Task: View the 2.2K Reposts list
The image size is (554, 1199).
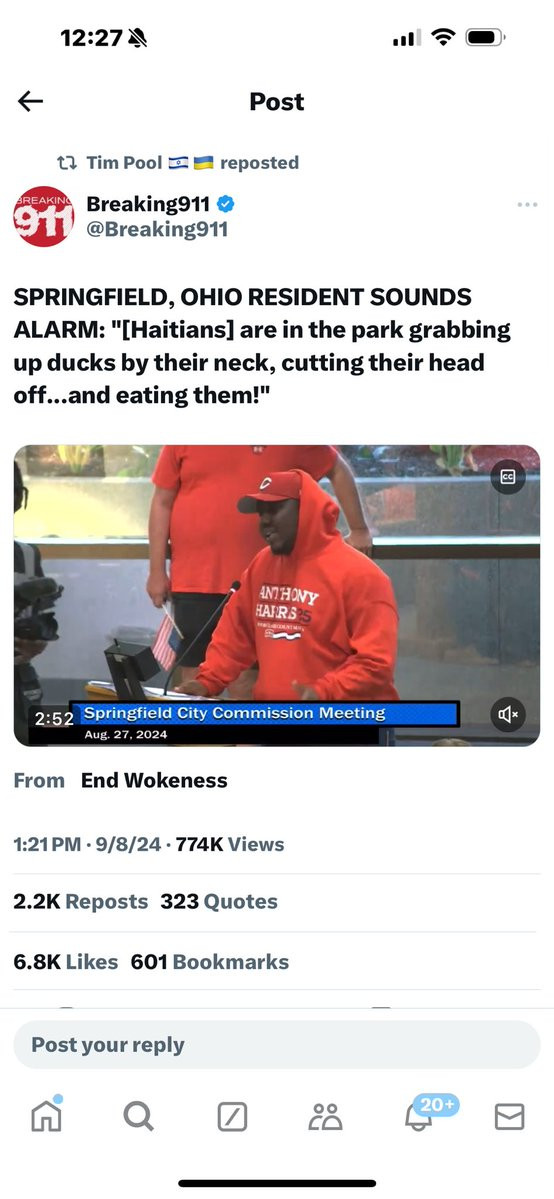Action: 80,902
